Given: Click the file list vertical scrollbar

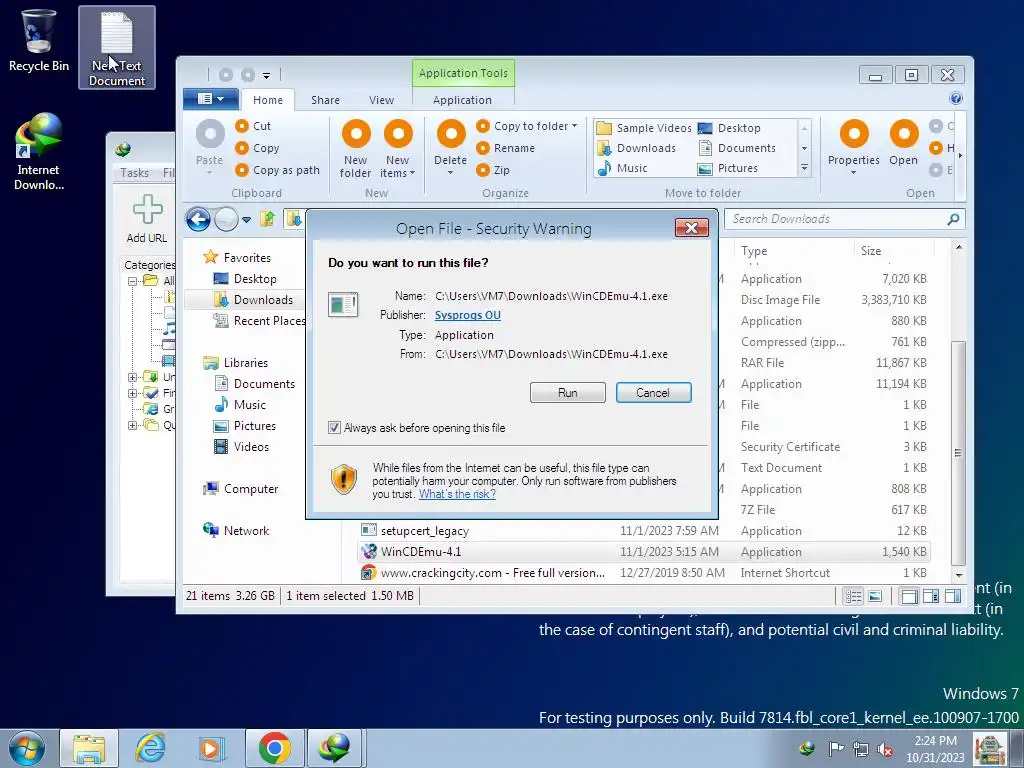Looking at the screenshot, I should [x=958, y=452].
